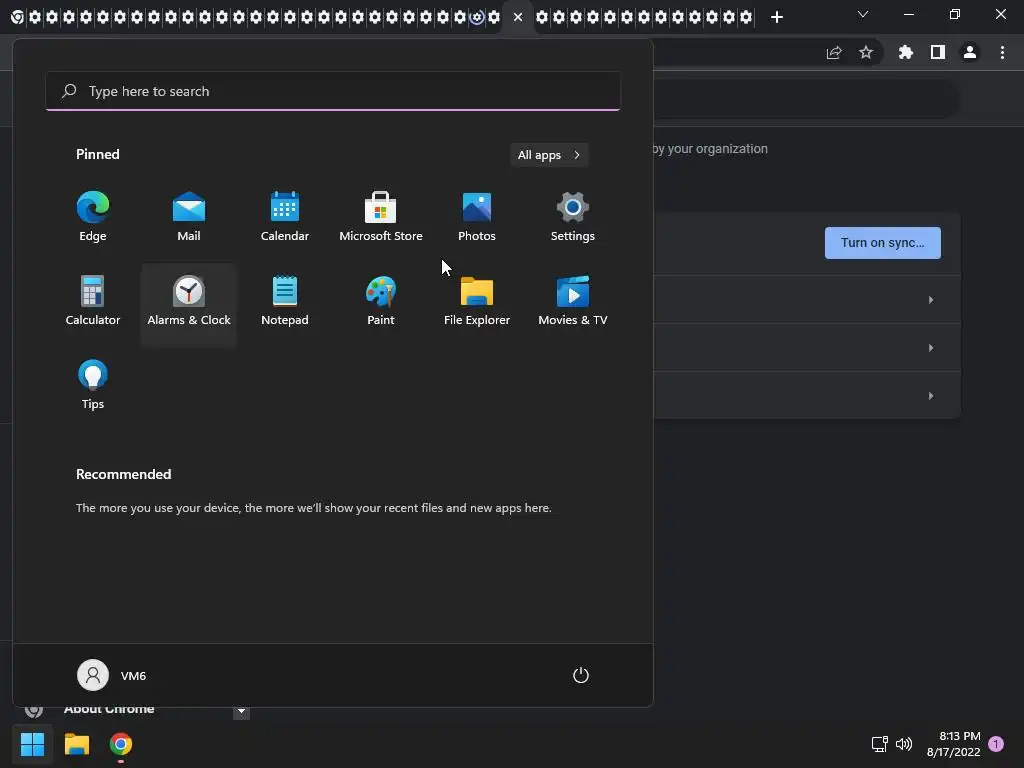Click the Turn on sync button in Chrome

pyautogui.click(x=882, y=243)
